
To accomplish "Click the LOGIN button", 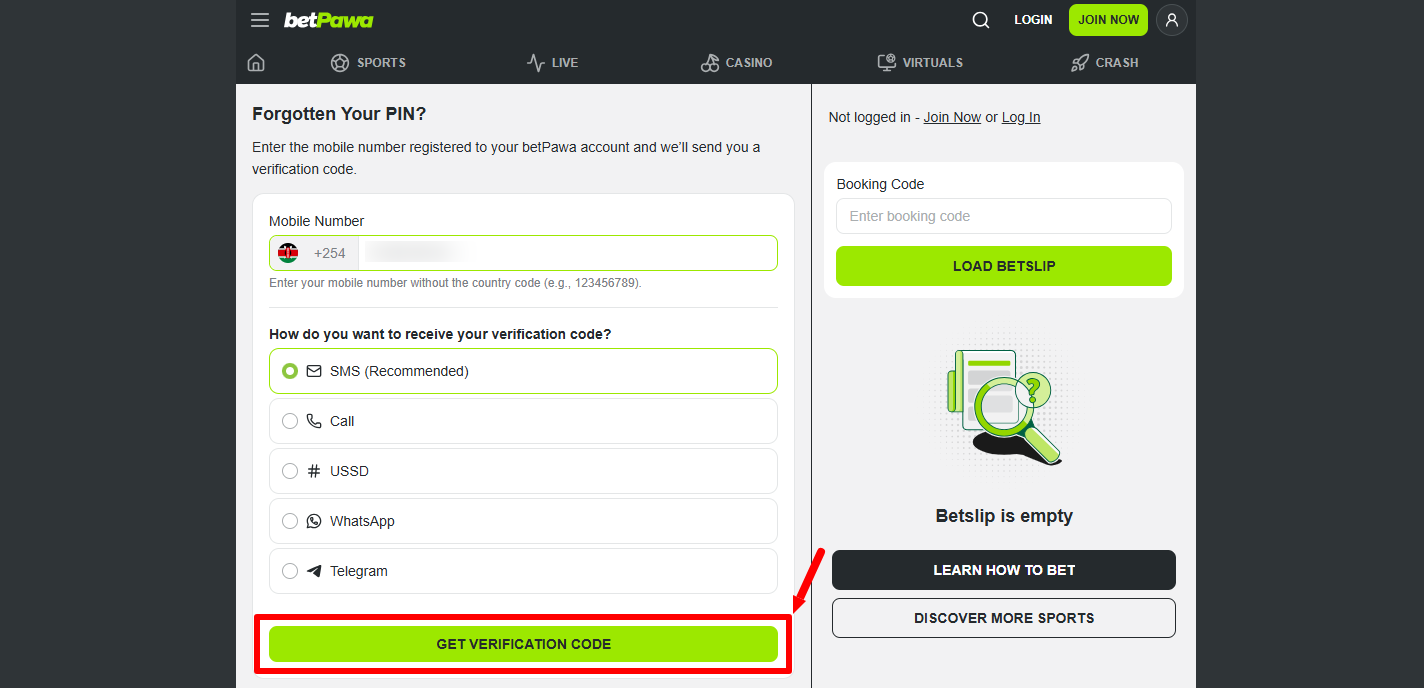I will 1033,20.
